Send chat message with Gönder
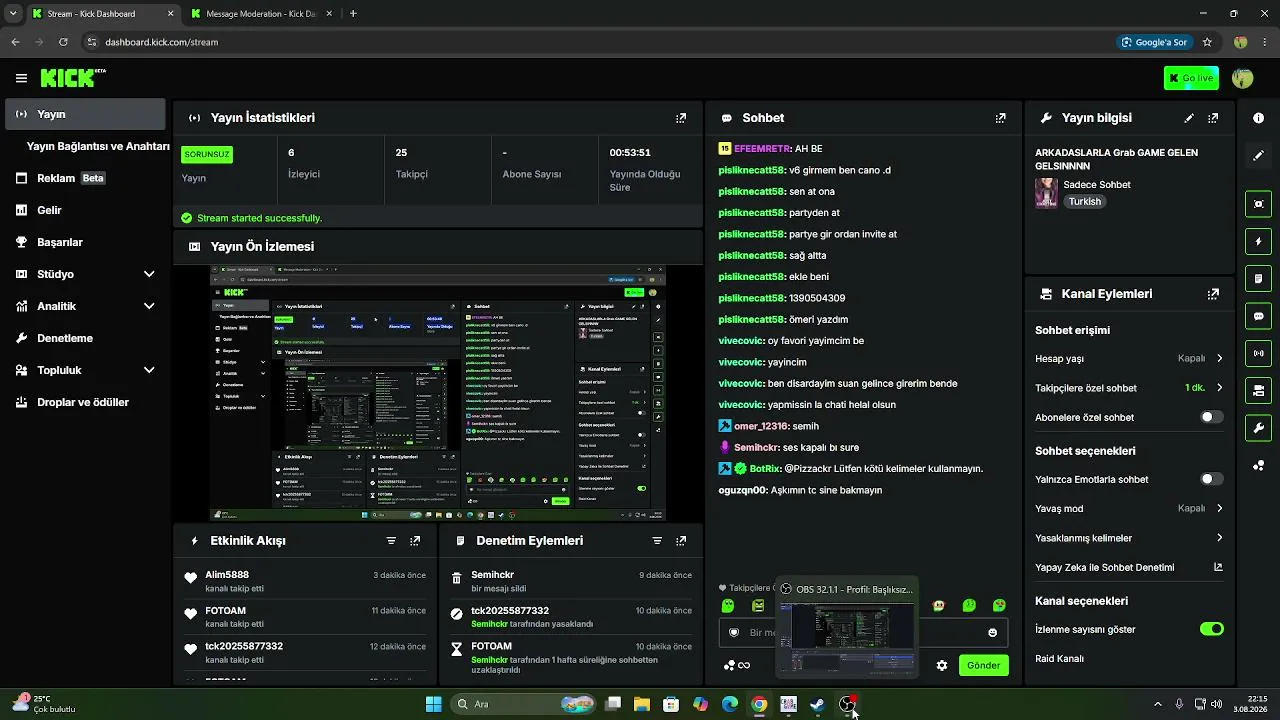The height and width of the screenshot is (720, 1280). pyautogui.click(x=983, y=665)
